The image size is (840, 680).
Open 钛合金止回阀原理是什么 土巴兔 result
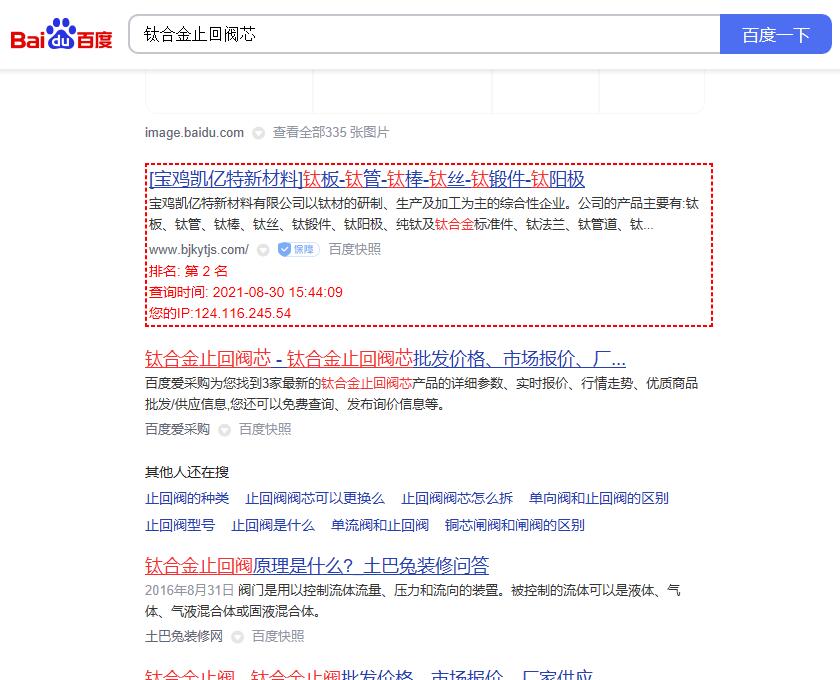point(317,565)
